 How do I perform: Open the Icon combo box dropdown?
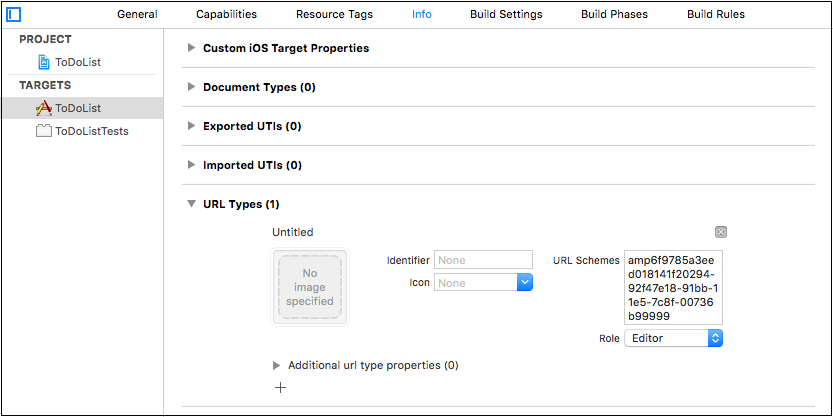(524, 283)
